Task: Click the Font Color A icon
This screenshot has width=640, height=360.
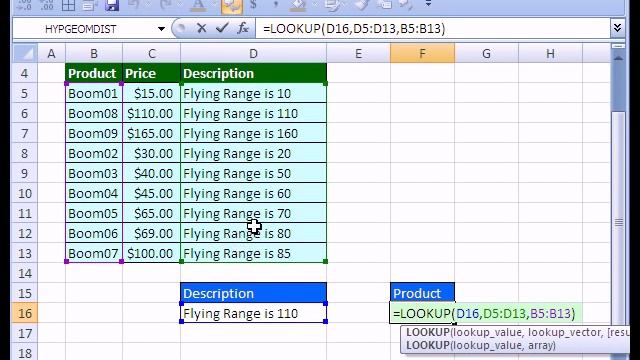Action: [198, 5]
